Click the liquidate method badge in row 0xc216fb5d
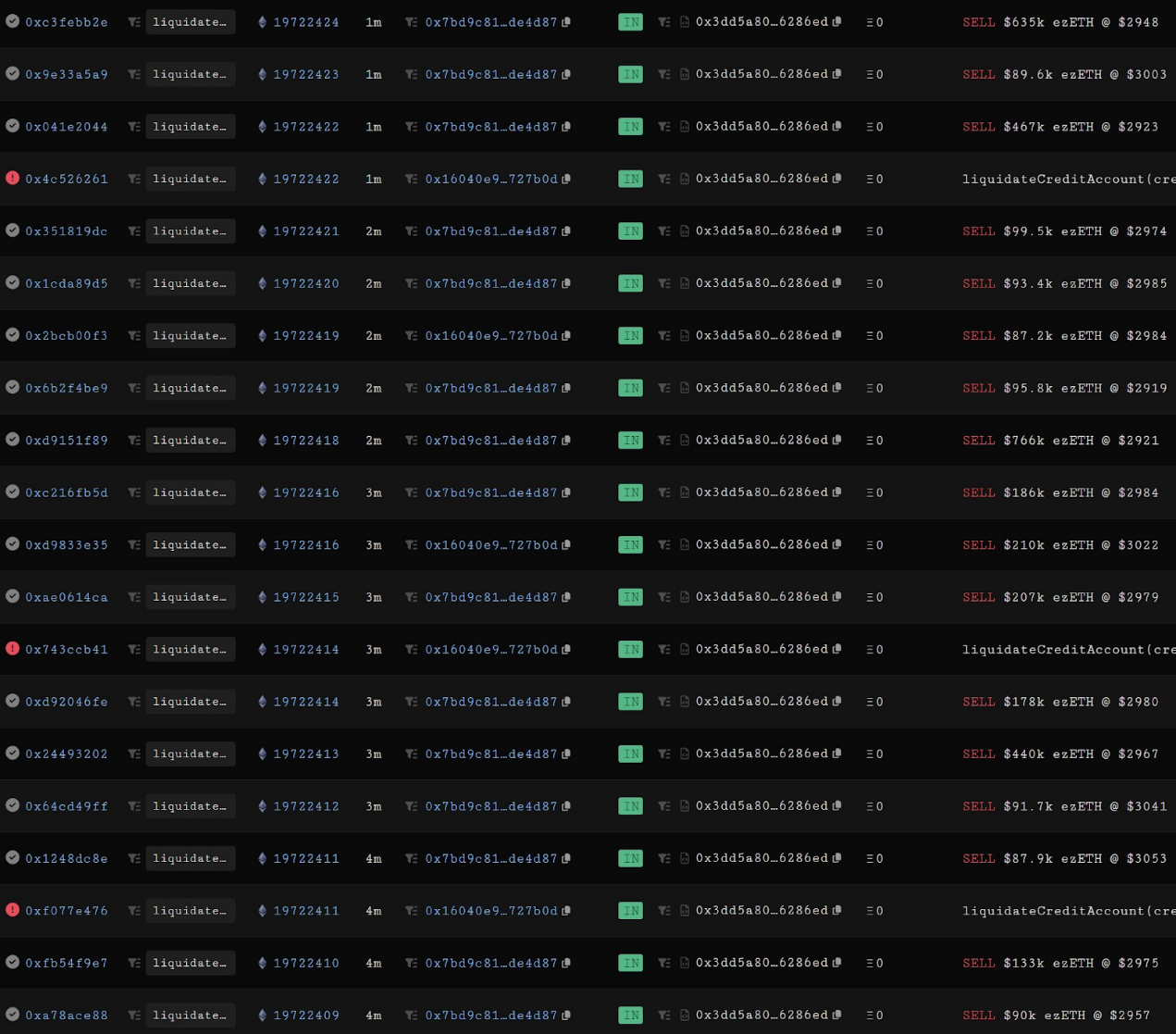The image size is (1176, 1034). (x=191, y=492)
